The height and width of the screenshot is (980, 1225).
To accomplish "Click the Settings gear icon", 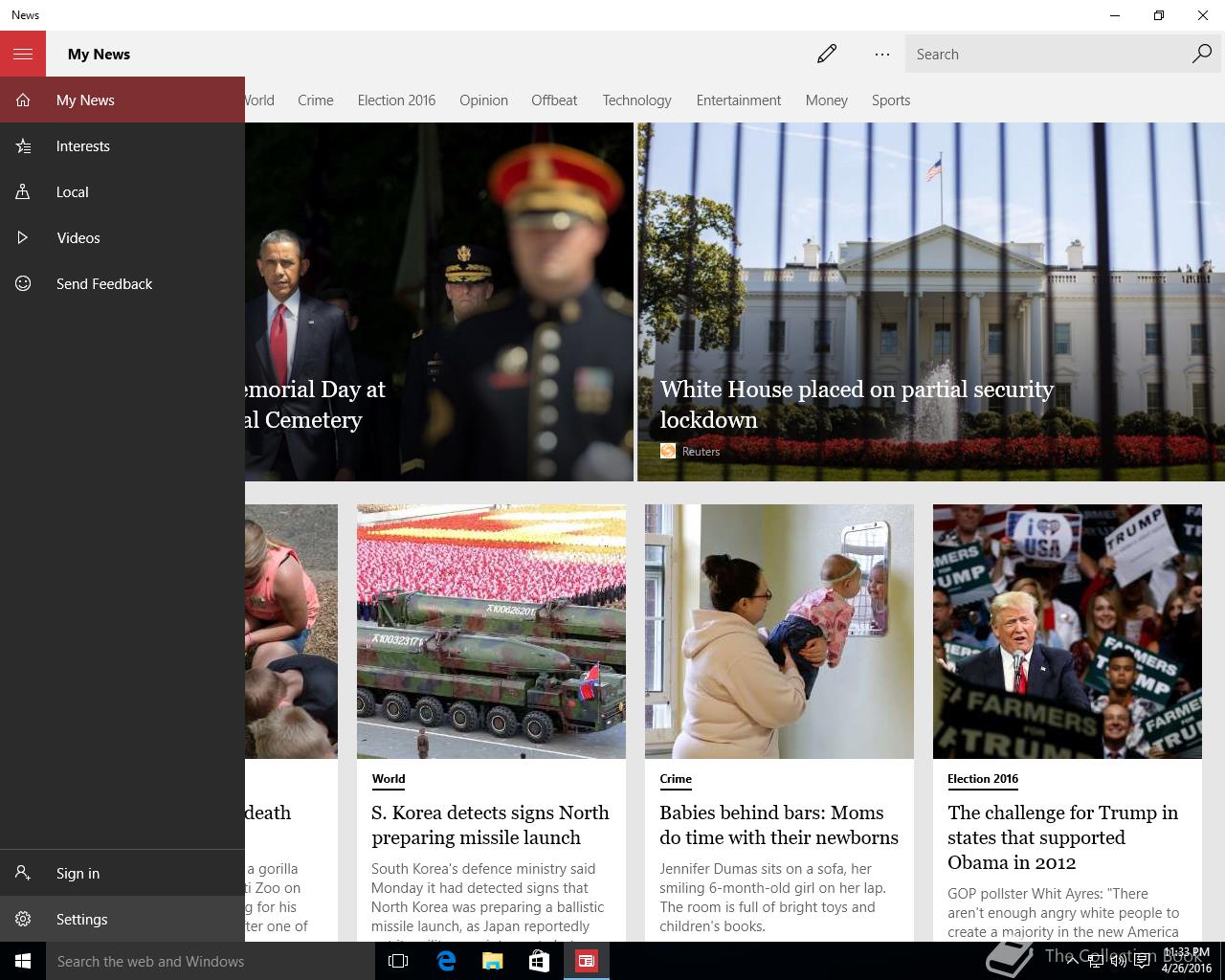I will point(23,919).
